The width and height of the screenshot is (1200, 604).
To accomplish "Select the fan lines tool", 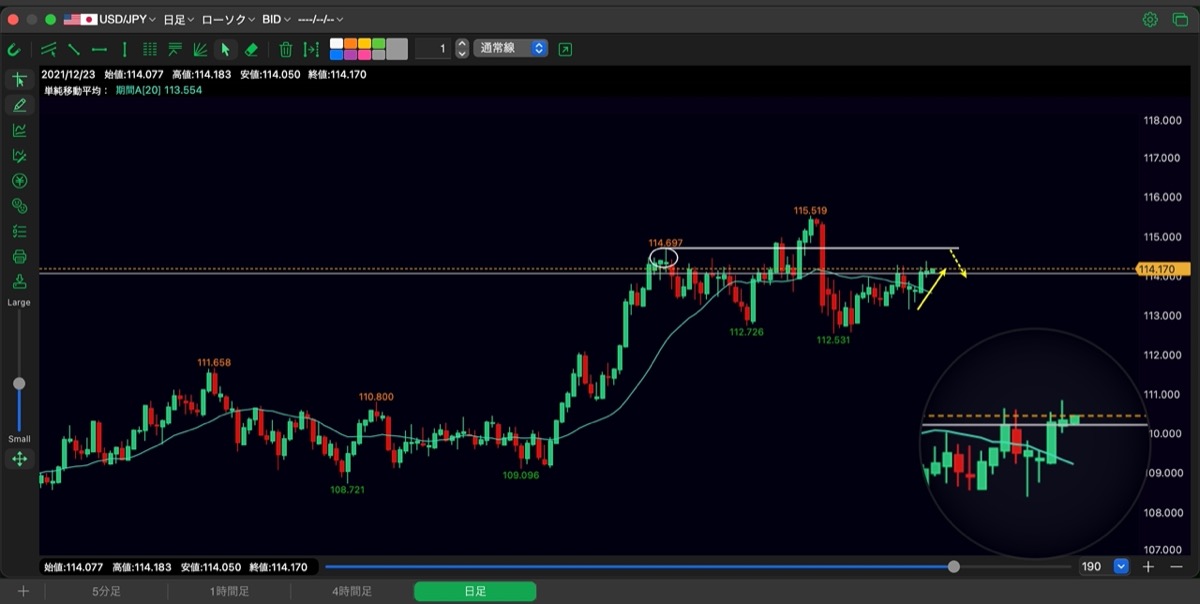I will click(x=200, y=49).
